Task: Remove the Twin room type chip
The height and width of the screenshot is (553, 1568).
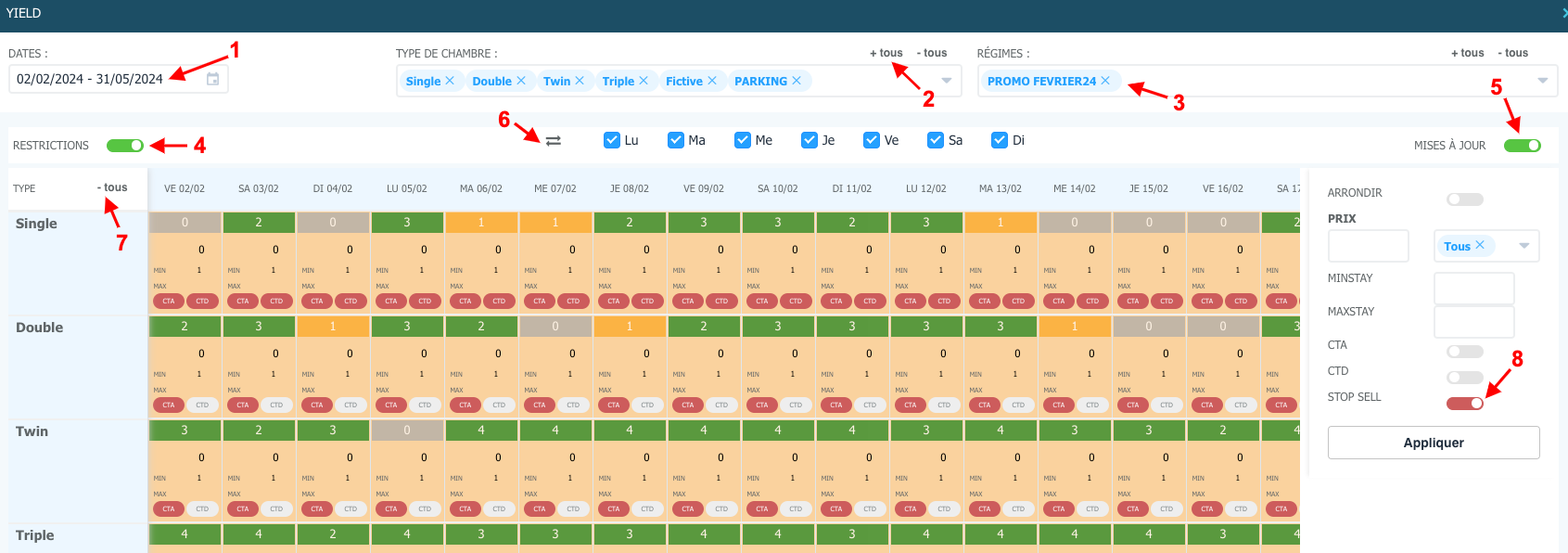Action: click(580, 81)
